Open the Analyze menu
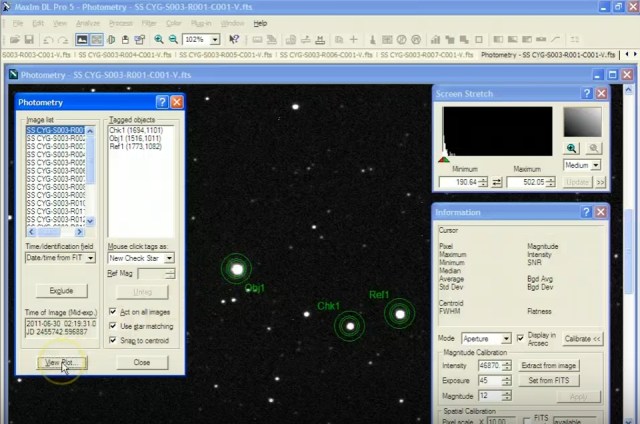 point(87,22)
